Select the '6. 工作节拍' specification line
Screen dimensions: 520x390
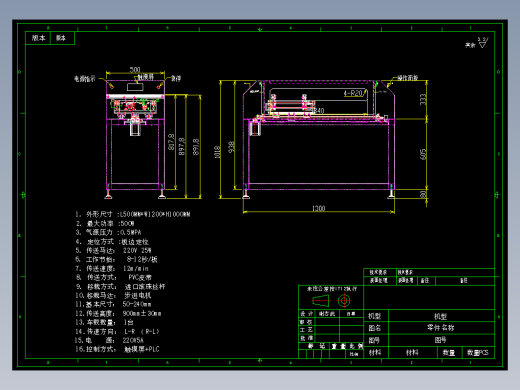(x=116, y=259)
